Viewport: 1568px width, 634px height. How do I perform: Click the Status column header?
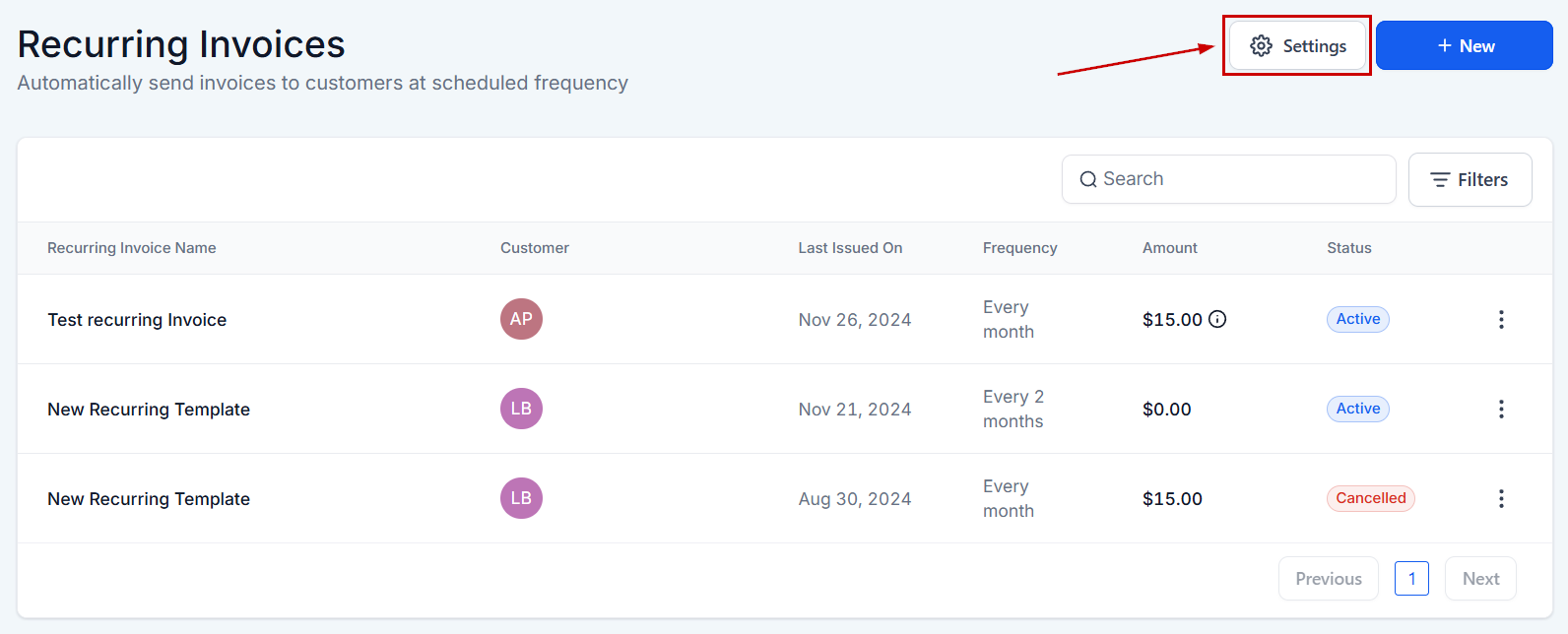[1349, 248]
